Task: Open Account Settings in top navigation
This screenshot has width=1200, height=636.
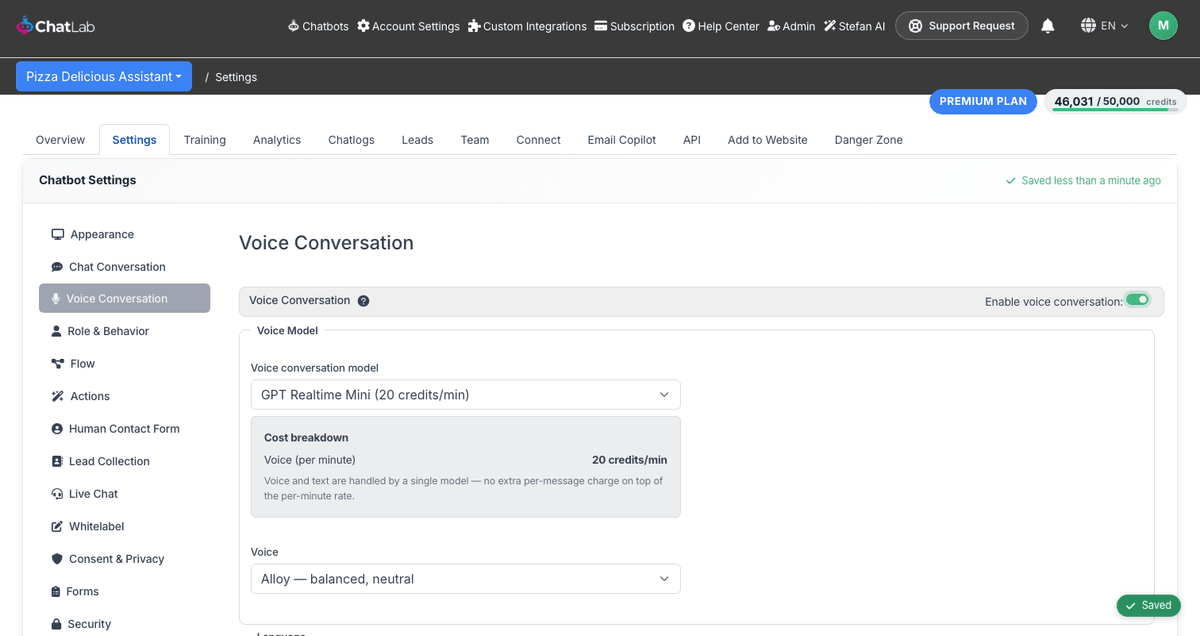Action: coord(408,26)
